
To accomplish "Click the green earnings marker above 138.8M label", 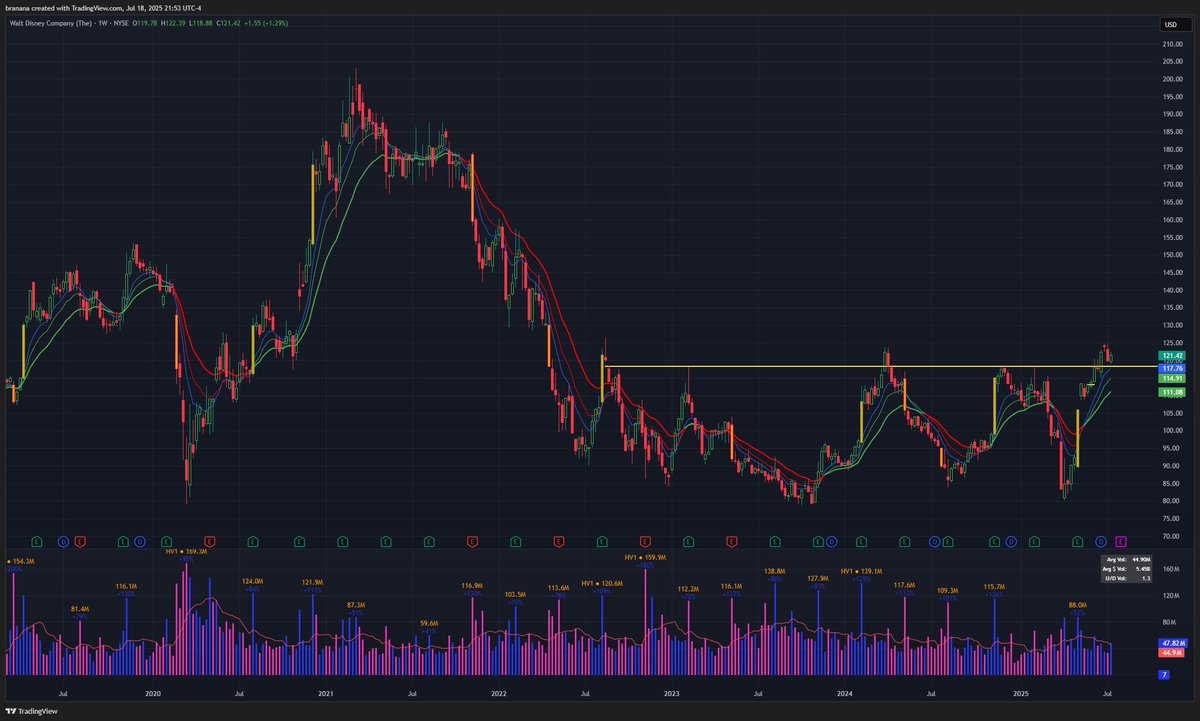I will point(775,541).
